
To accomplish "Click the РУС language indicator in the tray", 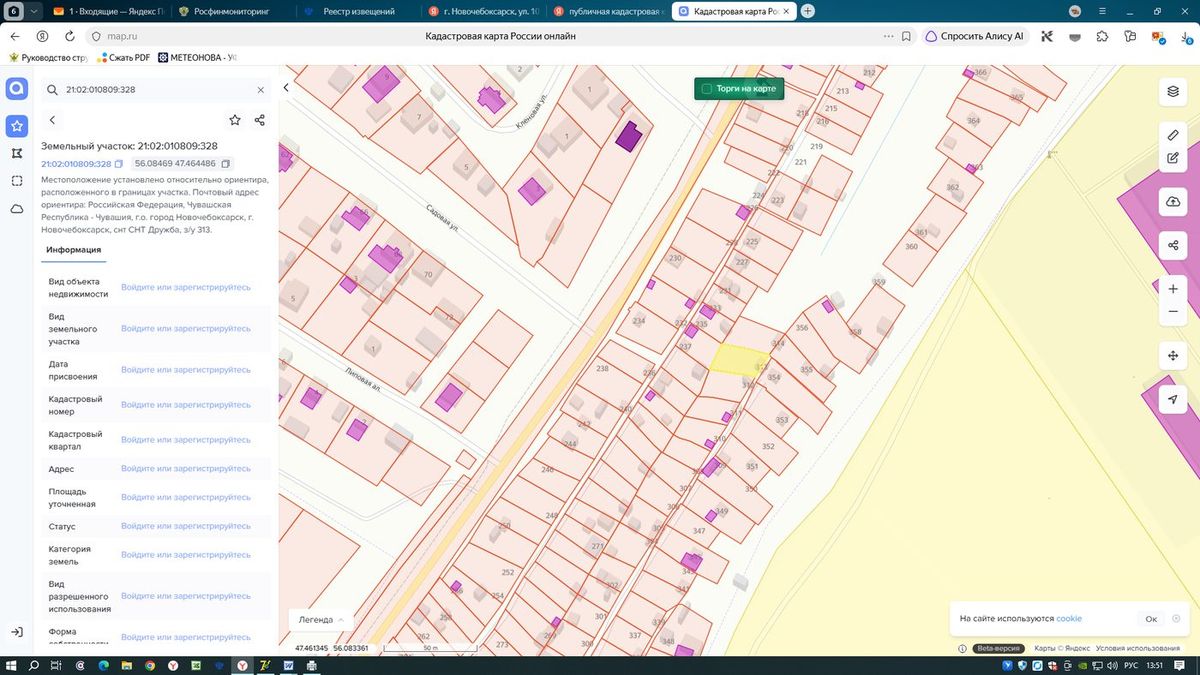I will pos(1130,665).
